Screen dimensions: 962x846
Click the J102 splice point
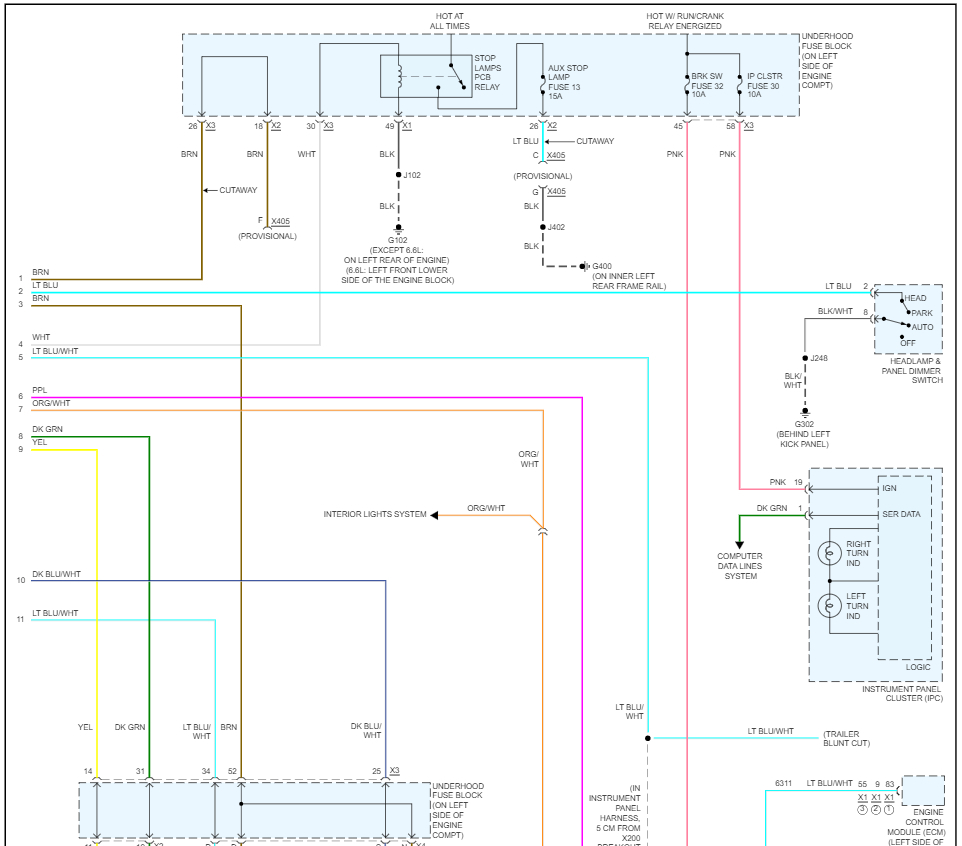tap(399, 175)
